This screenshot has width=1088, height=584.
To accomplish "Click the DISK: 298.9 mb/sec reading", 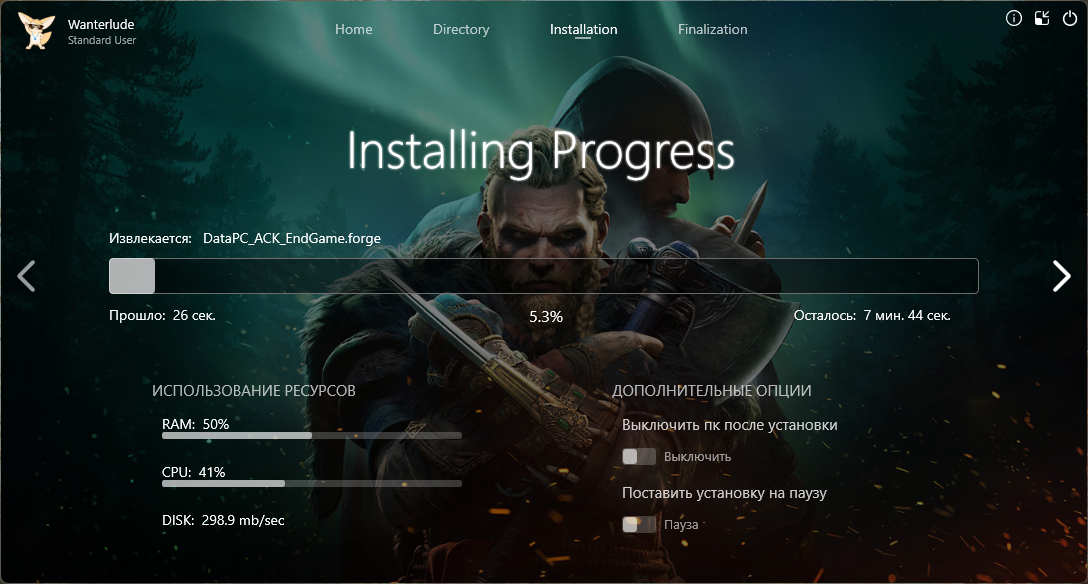I will tap(223, 520).
